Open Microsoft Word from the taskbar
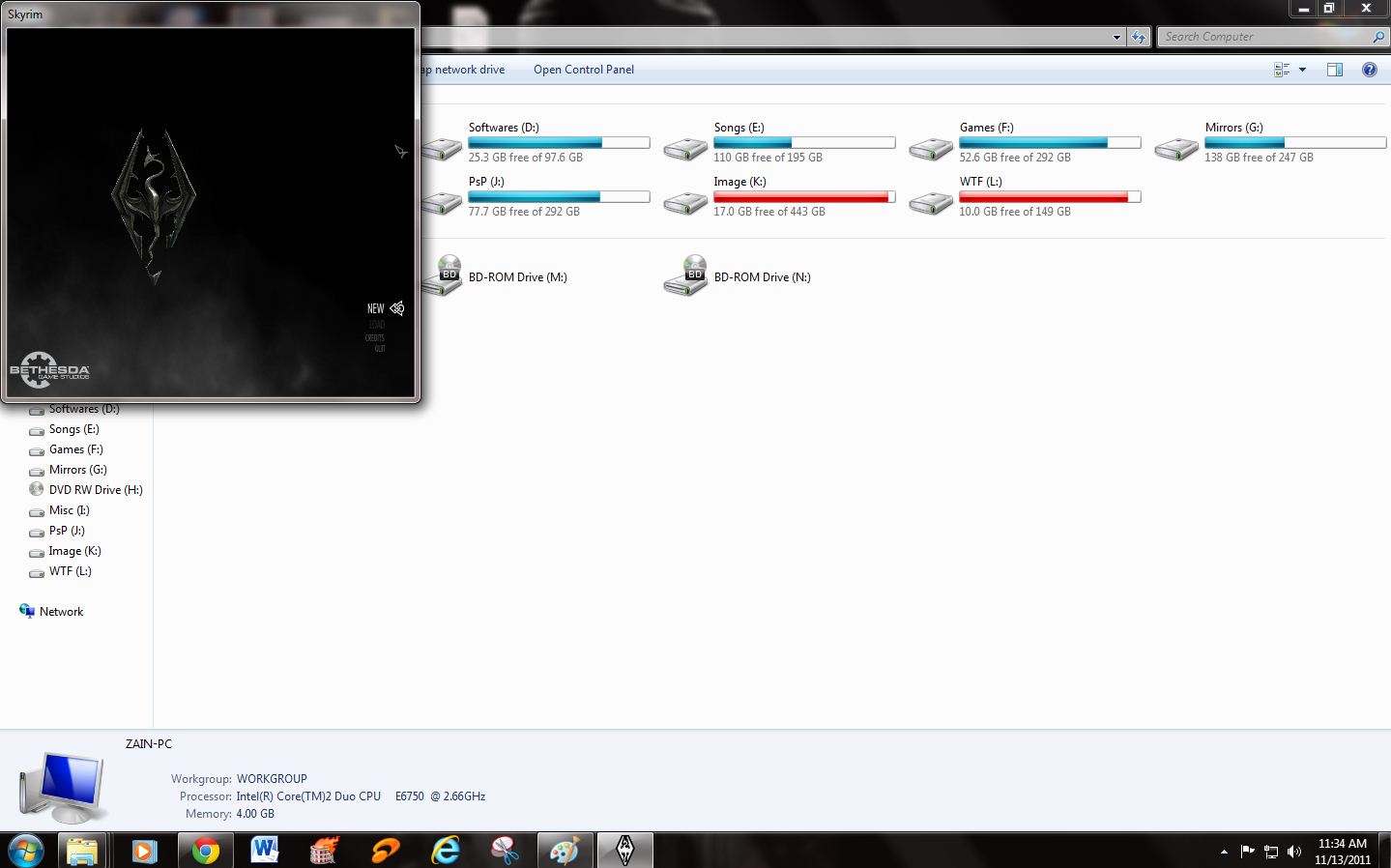The image size is (1391, 868). click(264, 851)
